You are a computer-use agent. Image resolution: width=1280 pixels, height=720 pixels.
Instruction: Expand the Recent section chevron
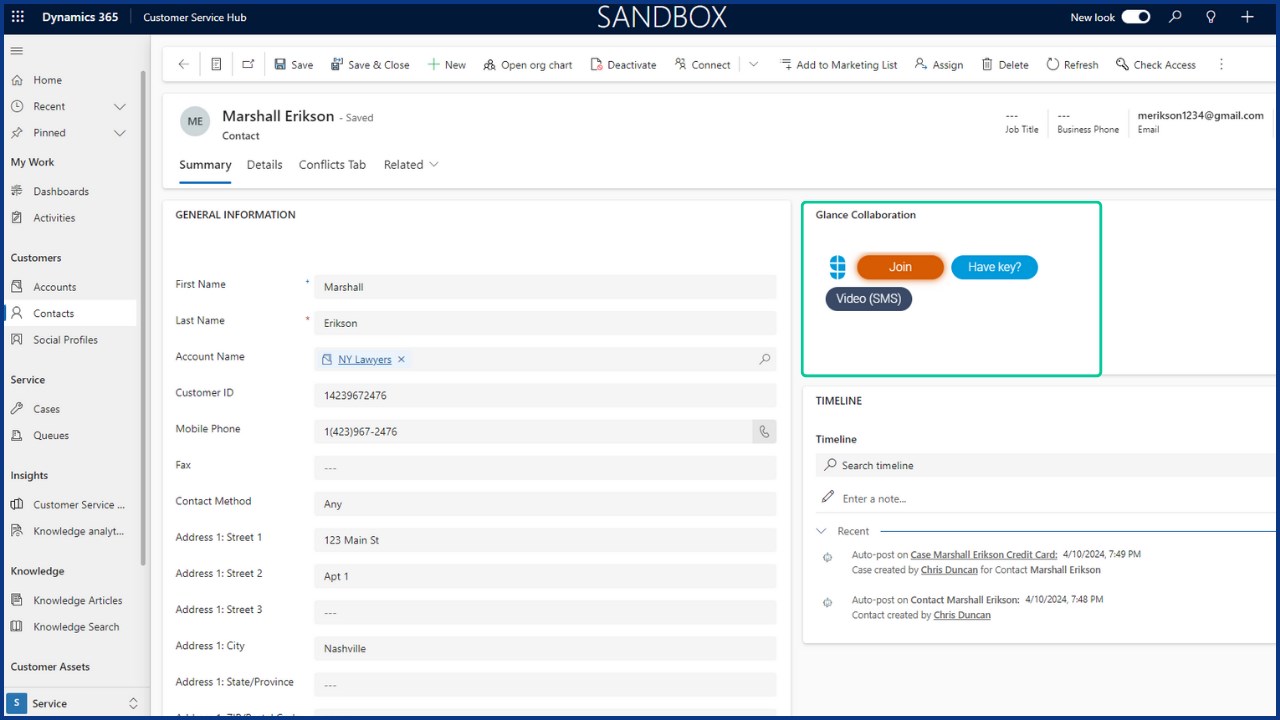pyautogui.click(x=120, y=106)
